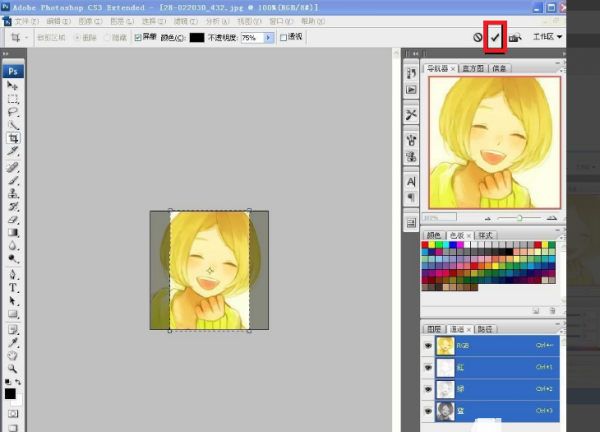The image size is (600, 432).
Task: Delete swatch trash icon
Action: click(552, 311)
